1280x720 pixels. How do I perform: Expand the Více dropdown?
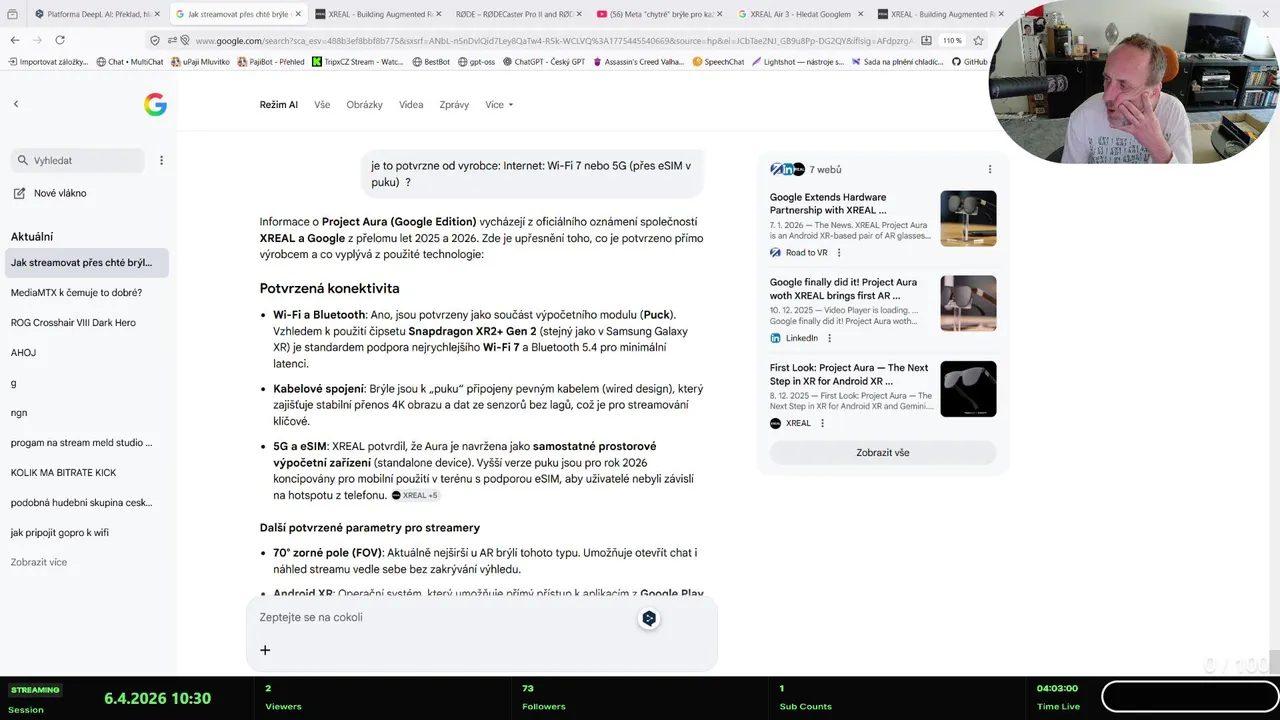point(499,104)
